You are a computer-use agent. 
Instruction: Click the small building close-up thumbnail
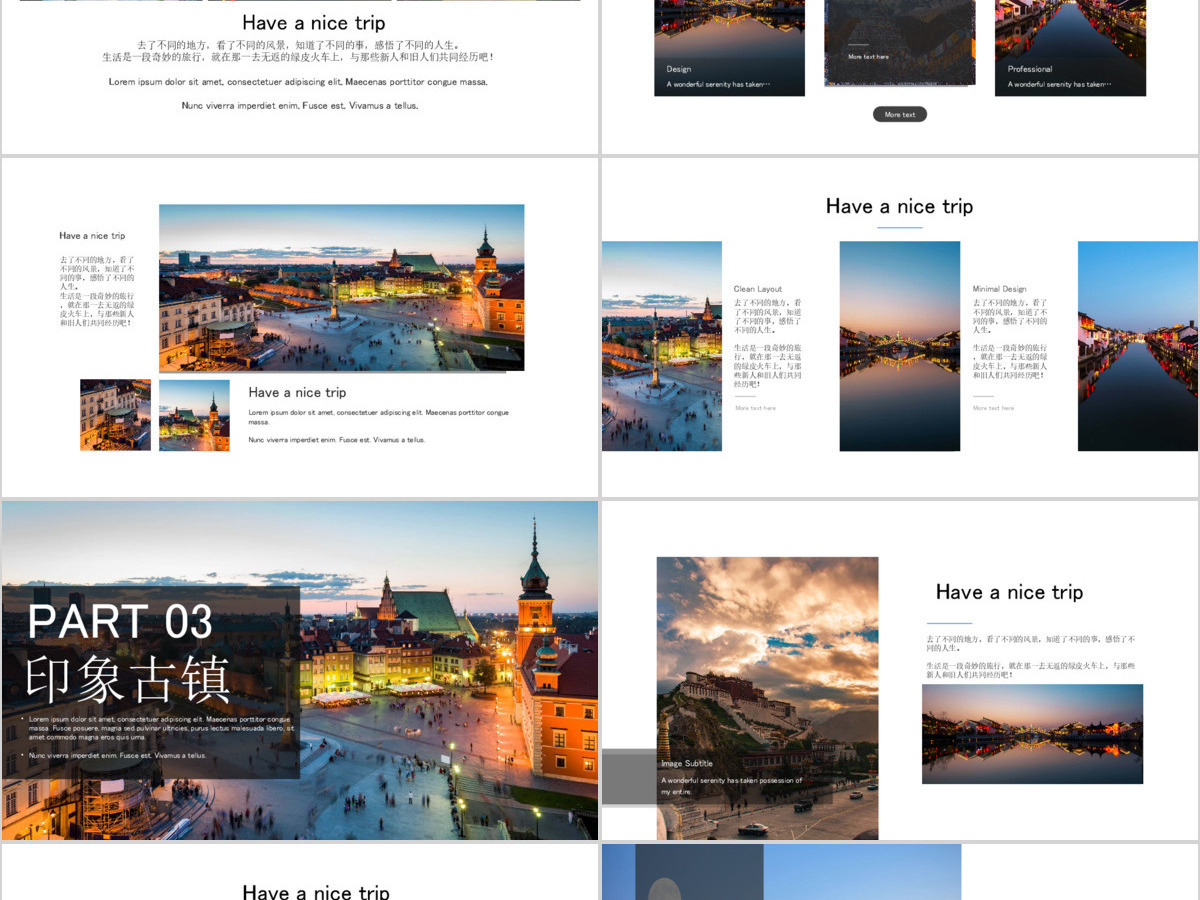(115, 415)
